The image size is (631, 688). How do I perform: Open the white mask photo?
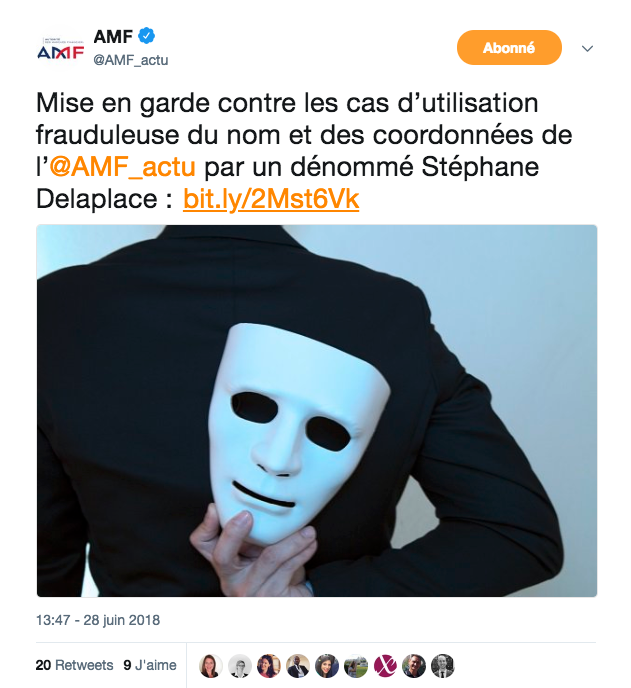tap(317, 411)
